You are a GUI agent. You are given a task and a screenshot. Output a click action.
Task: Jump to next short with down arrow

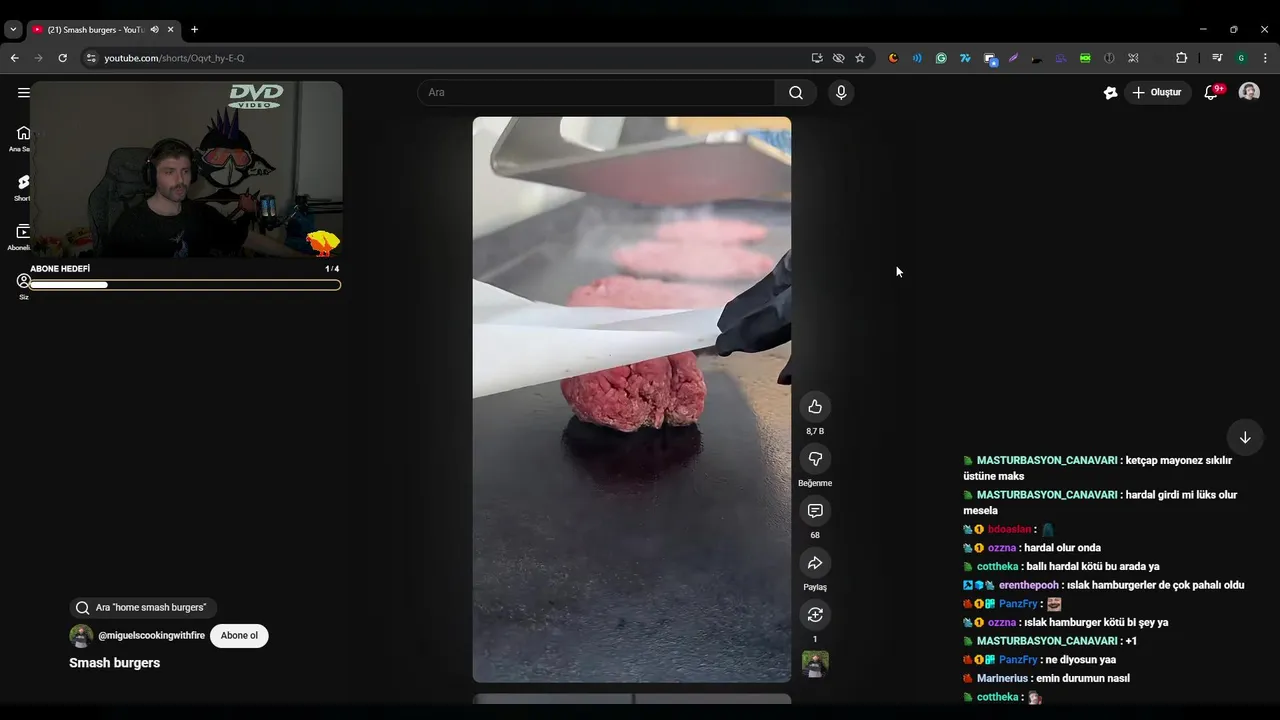tap(1245, 437)
